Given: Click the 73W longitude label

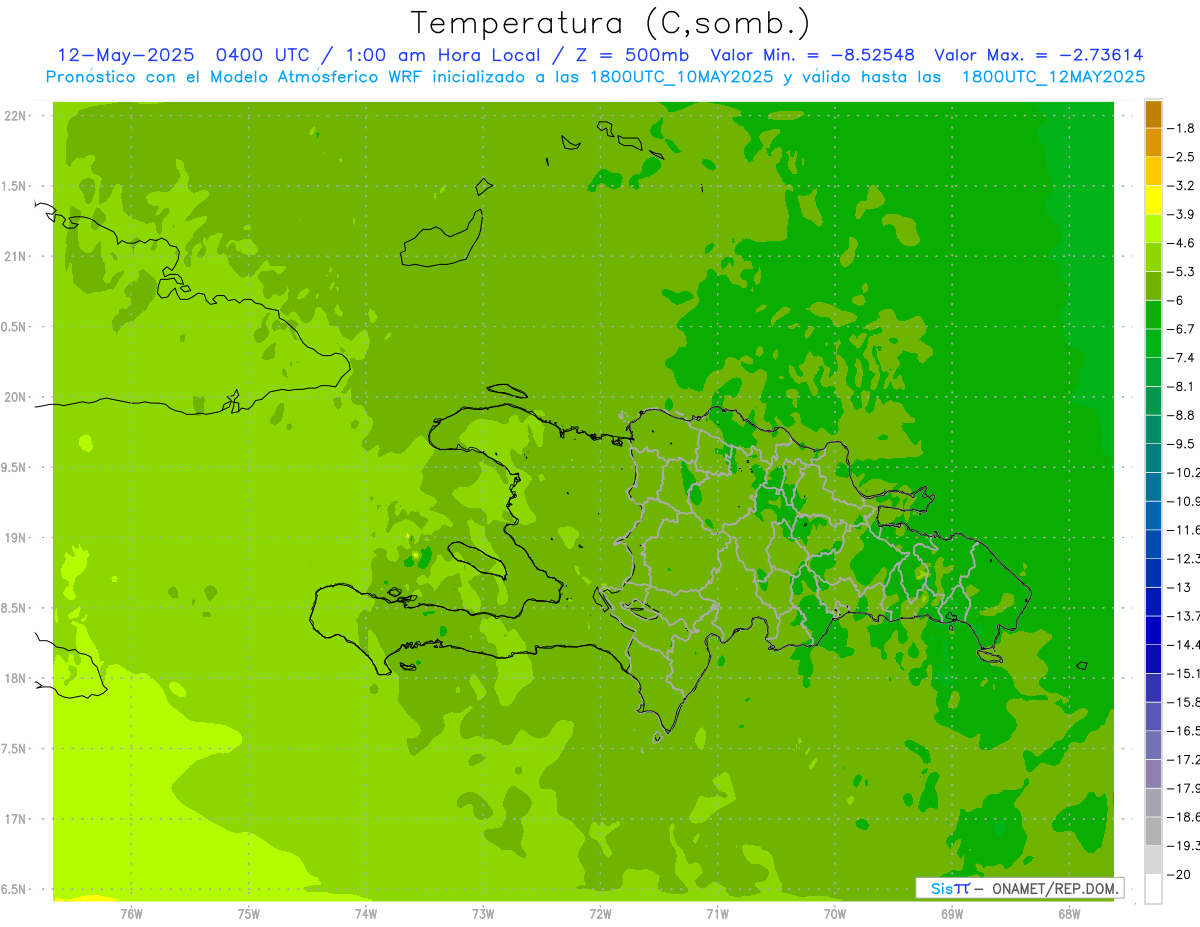Looking at the screenshot, I should click(483, 914).
